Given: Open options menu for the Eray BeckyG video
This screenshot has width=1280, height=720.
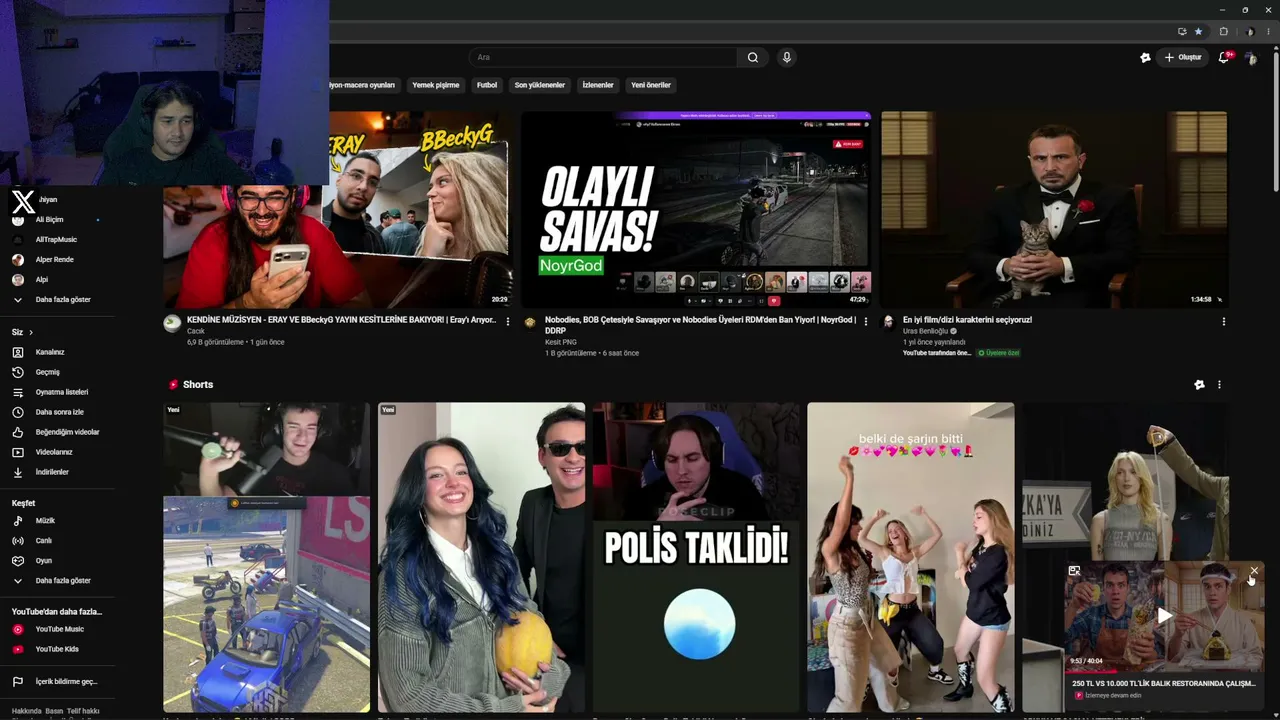Looking at the screenshot, I should click(x=508, y=321).
